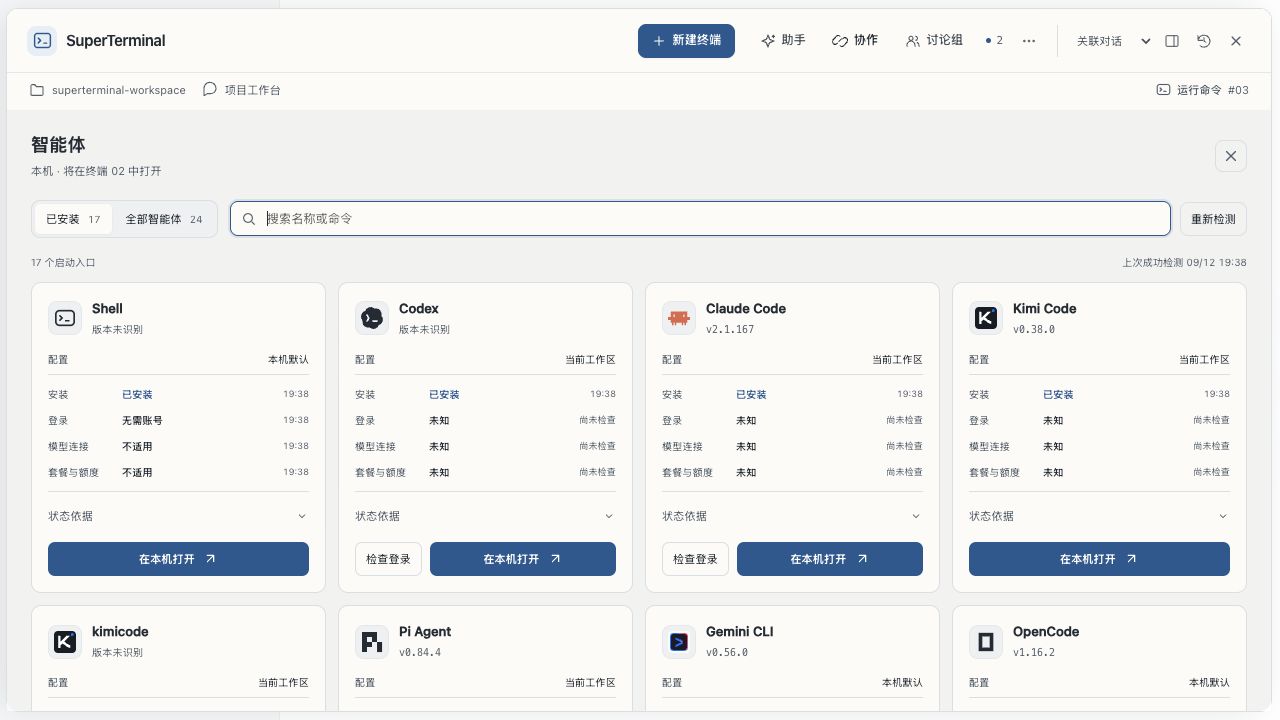Click the 17 个启动入口 label
This screenshot has height=720, width=1280.
click(63, 263)
